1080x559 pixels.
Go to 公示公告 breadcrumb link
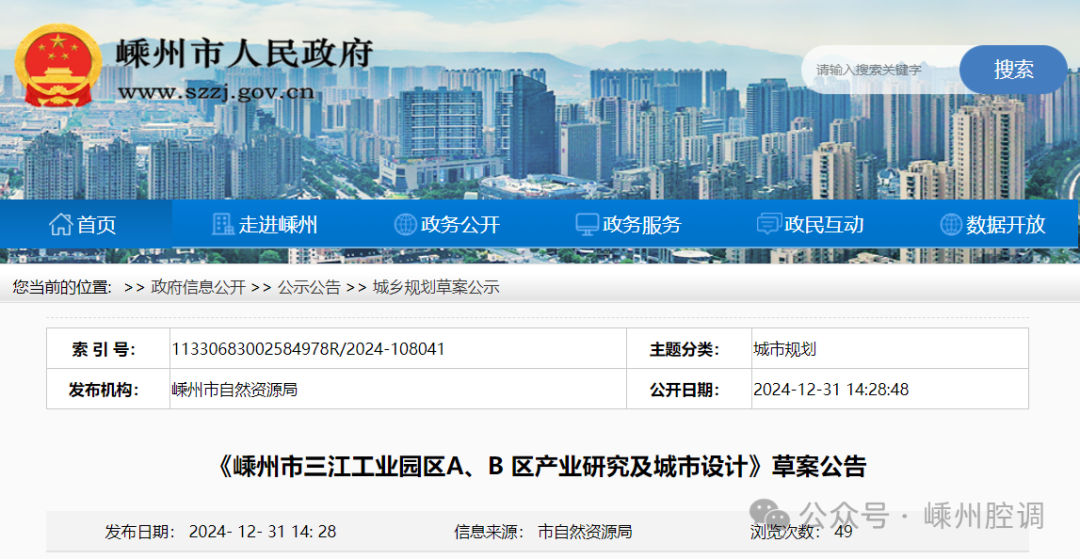tap(309, 287)
